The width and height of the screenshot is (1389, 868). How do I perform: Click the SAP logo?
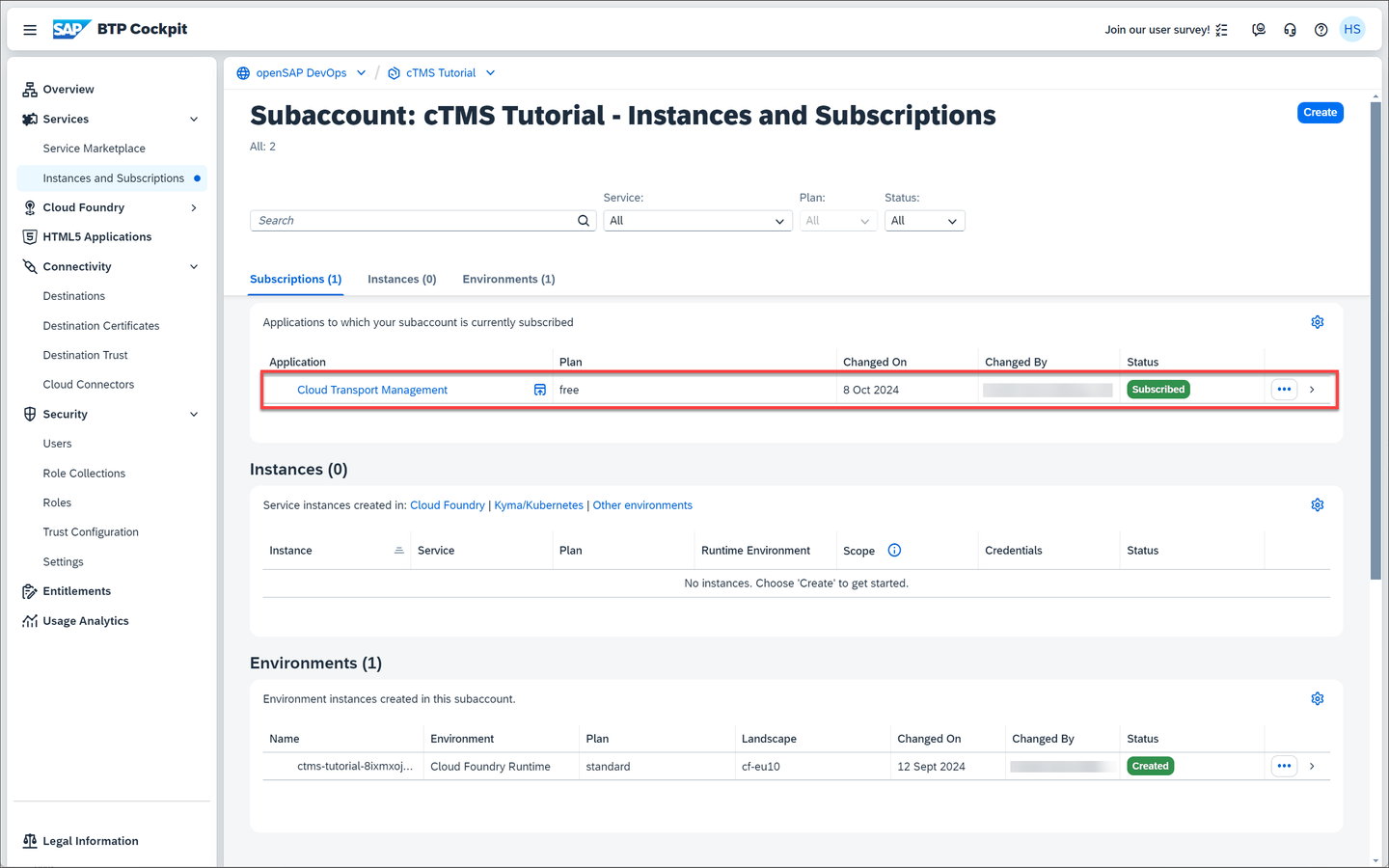pyautogui.click(x=71, y=29)
